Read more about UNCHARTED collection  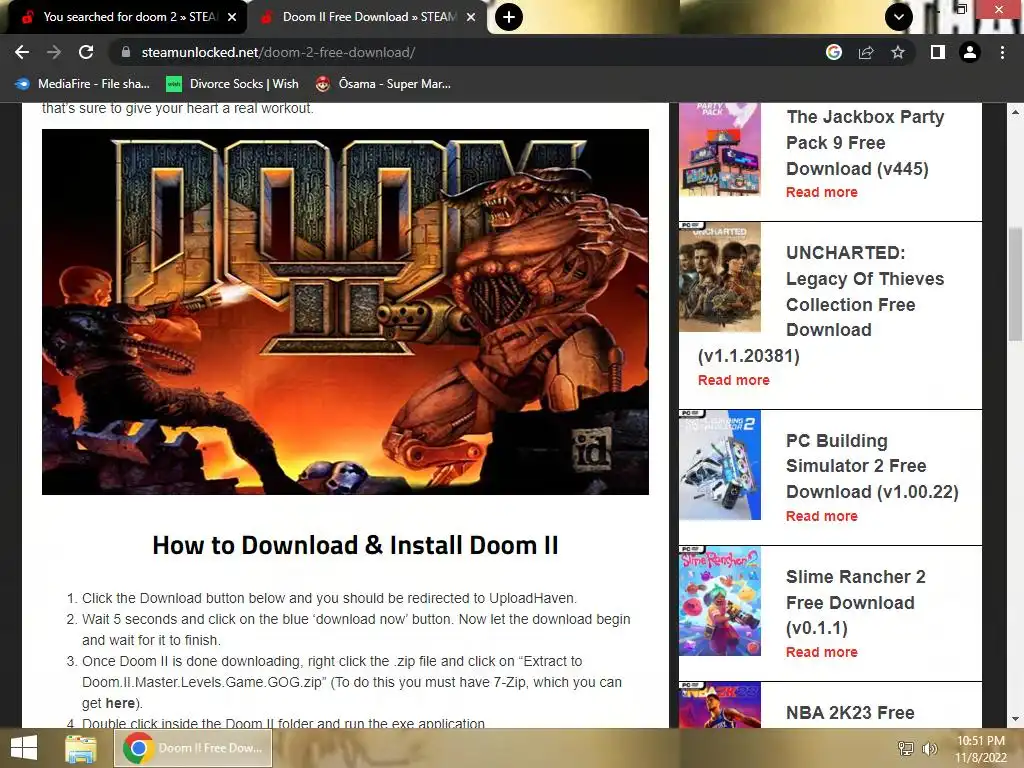(x=733, y=380)
